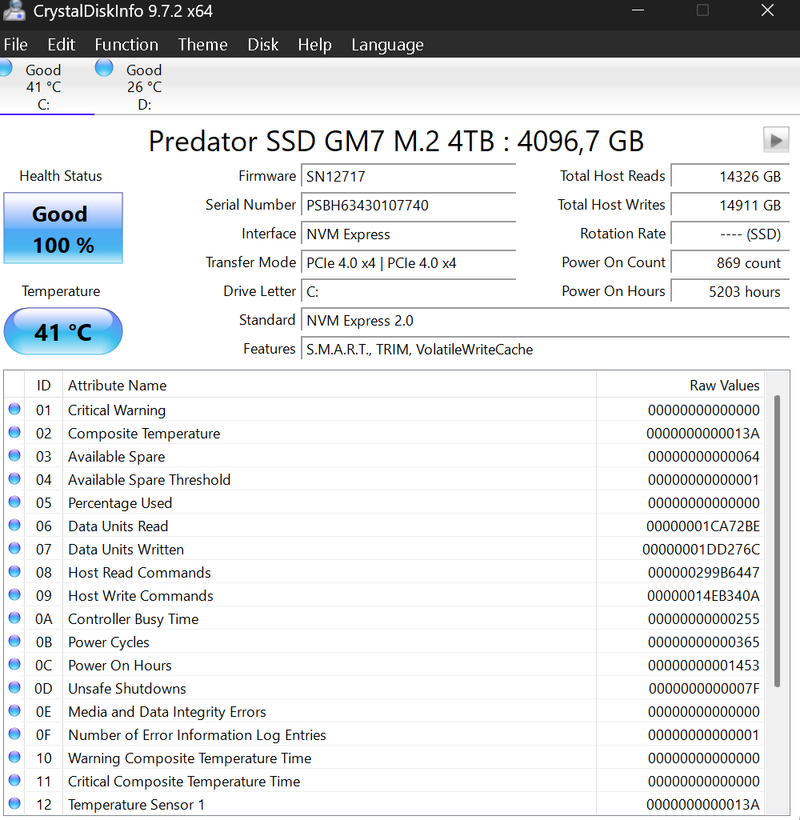Click the ID column header
The width and height of the screenshot is (800, 820).
pos(43,385)
